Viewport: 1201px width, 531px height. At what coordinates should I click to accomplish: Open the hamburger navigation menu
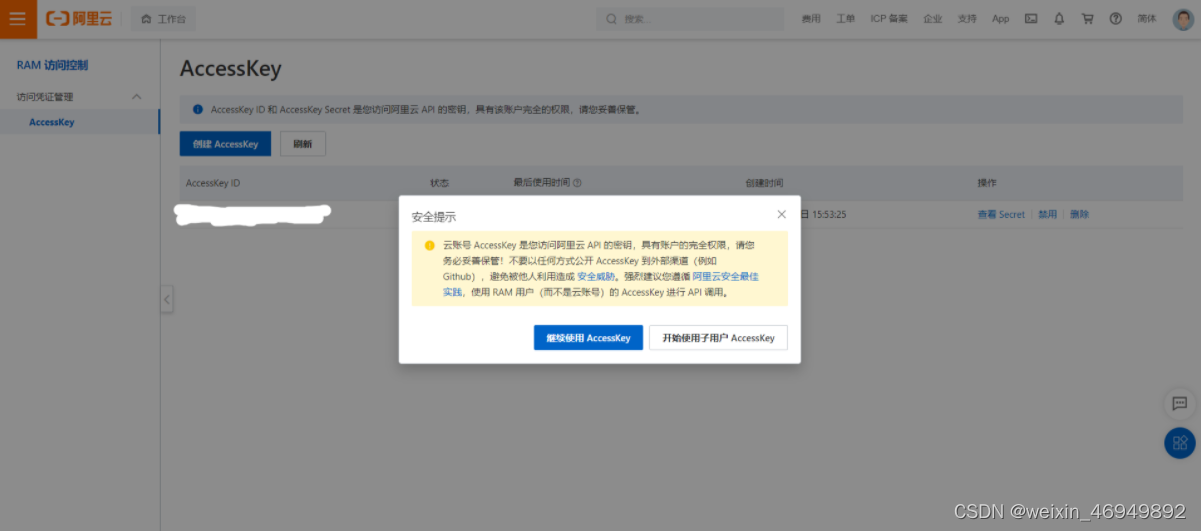18,19
